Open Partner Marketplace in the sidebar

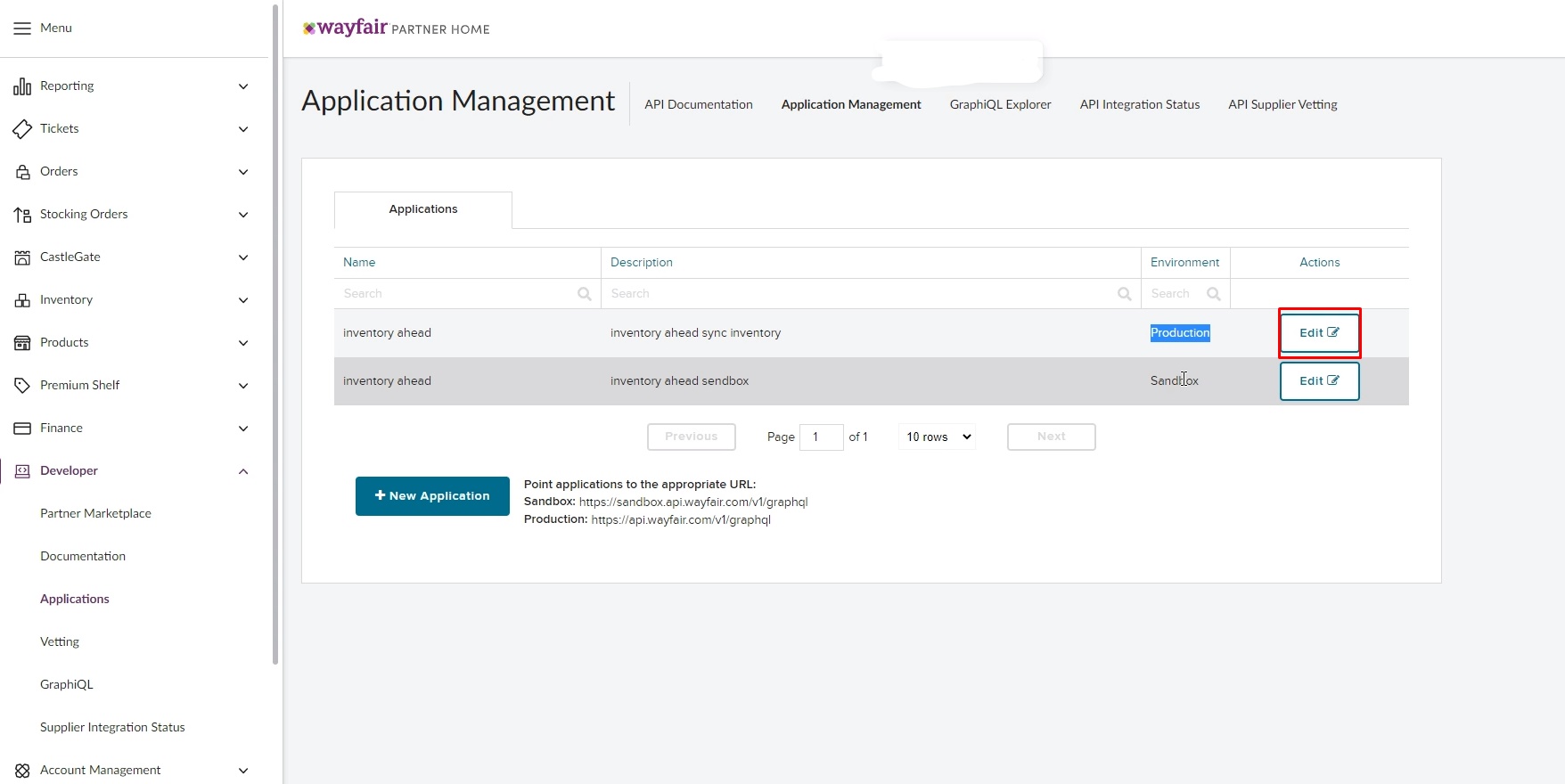click(95, 514)
